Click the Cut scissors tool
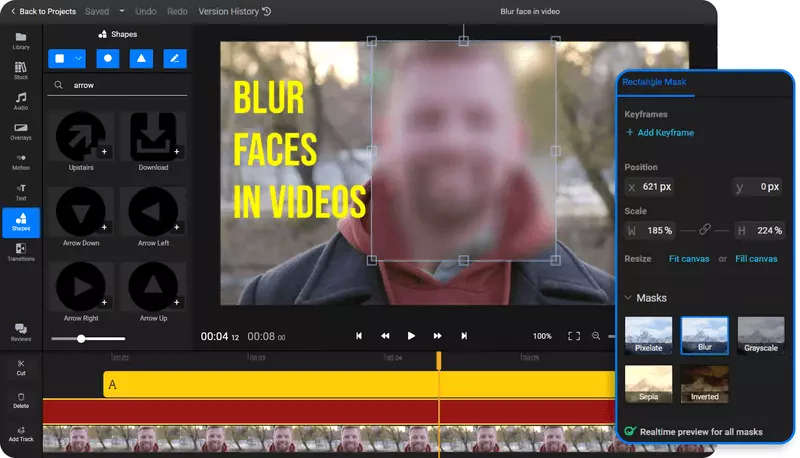The height and width of the screenshot is (458, 800). pyautogui.click(x=21, y=367)
